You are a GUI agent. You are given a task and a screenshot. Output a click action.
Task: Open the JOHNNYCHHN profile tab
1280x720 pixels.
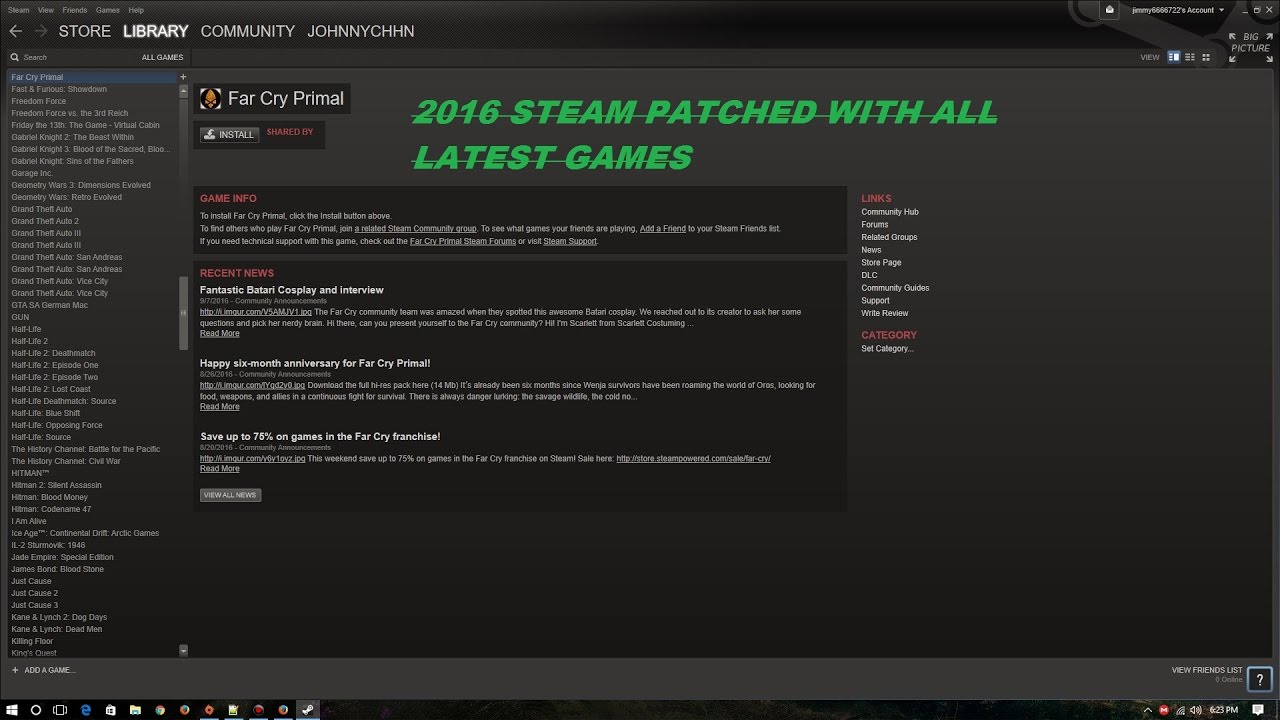tap(361, 31)
